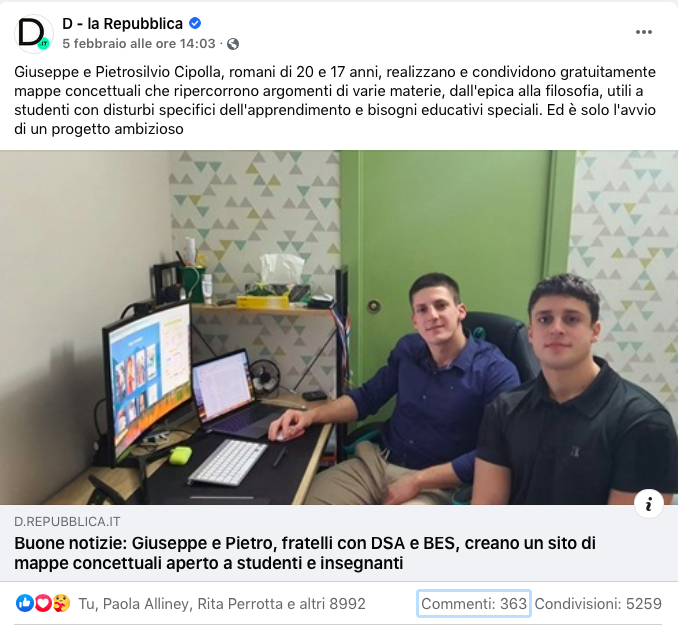This screenshot has height=628, width=678.
Task: Click the D.REPUBBLICA.IT source domain
Action: pos(67,522)
